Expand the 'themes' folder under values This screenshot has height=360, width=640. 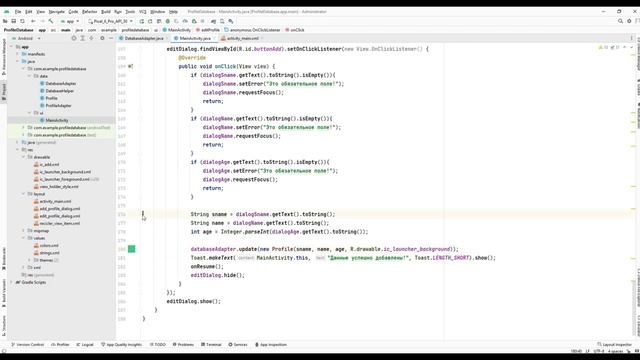[29, 260]
